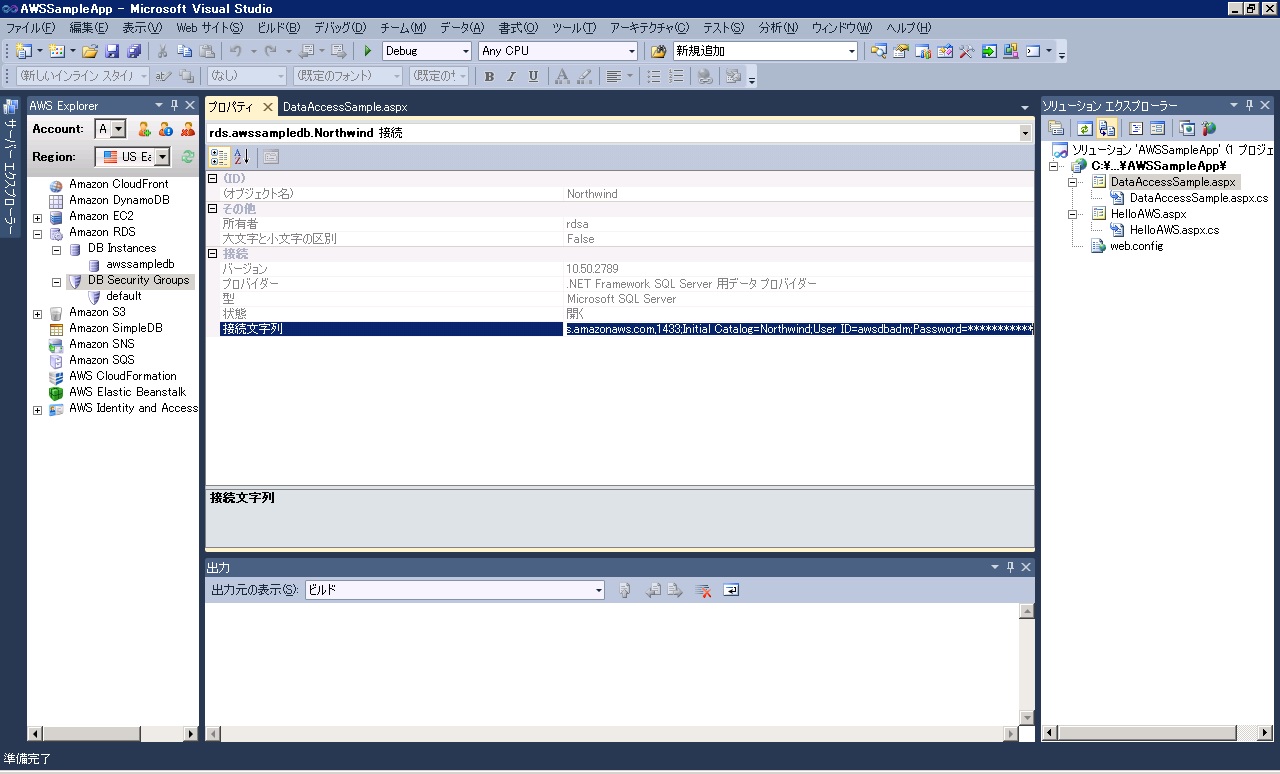Open the デバッグ(D) menu
The height and width of the screenshot is (774, 1280).
point(340,28)
